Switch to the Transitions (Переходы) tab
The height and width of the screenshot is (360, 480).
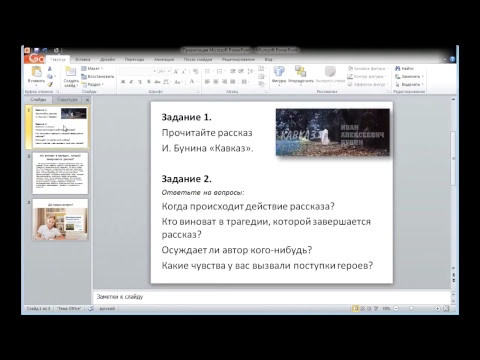point(134,59)
